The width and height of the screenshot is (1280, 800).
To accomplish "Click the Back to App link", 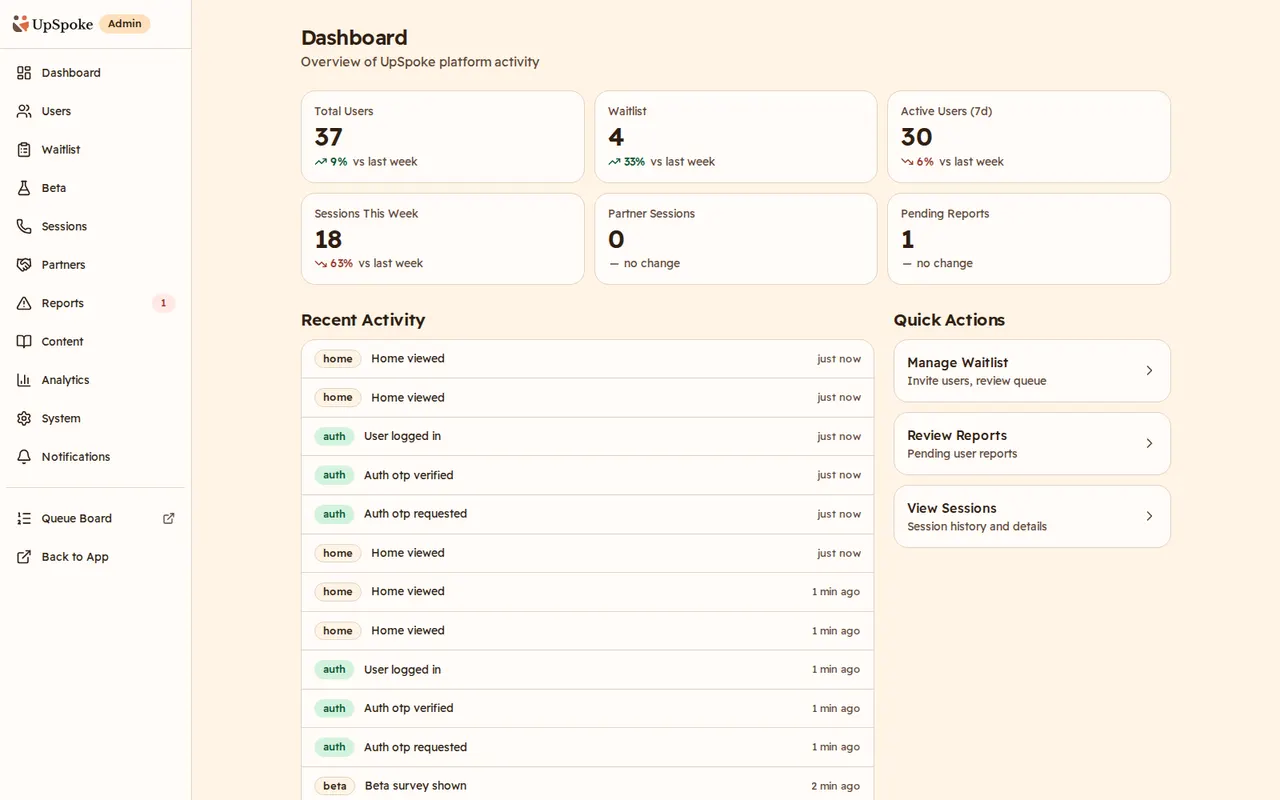I will click(x=95, y=557).
